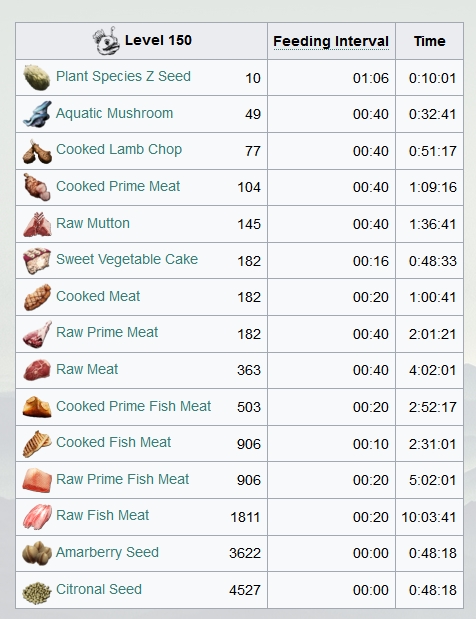This screenshot has width=476, height=619.
Task: Open the Cooked Fish Meat link
Action: click(x=113, y=442)
